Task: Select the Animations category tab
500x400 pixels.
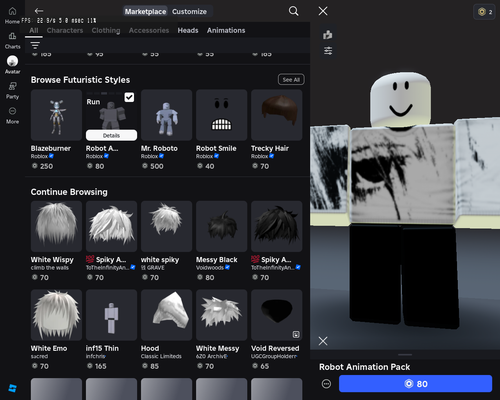Action: (x=226, y=30)
